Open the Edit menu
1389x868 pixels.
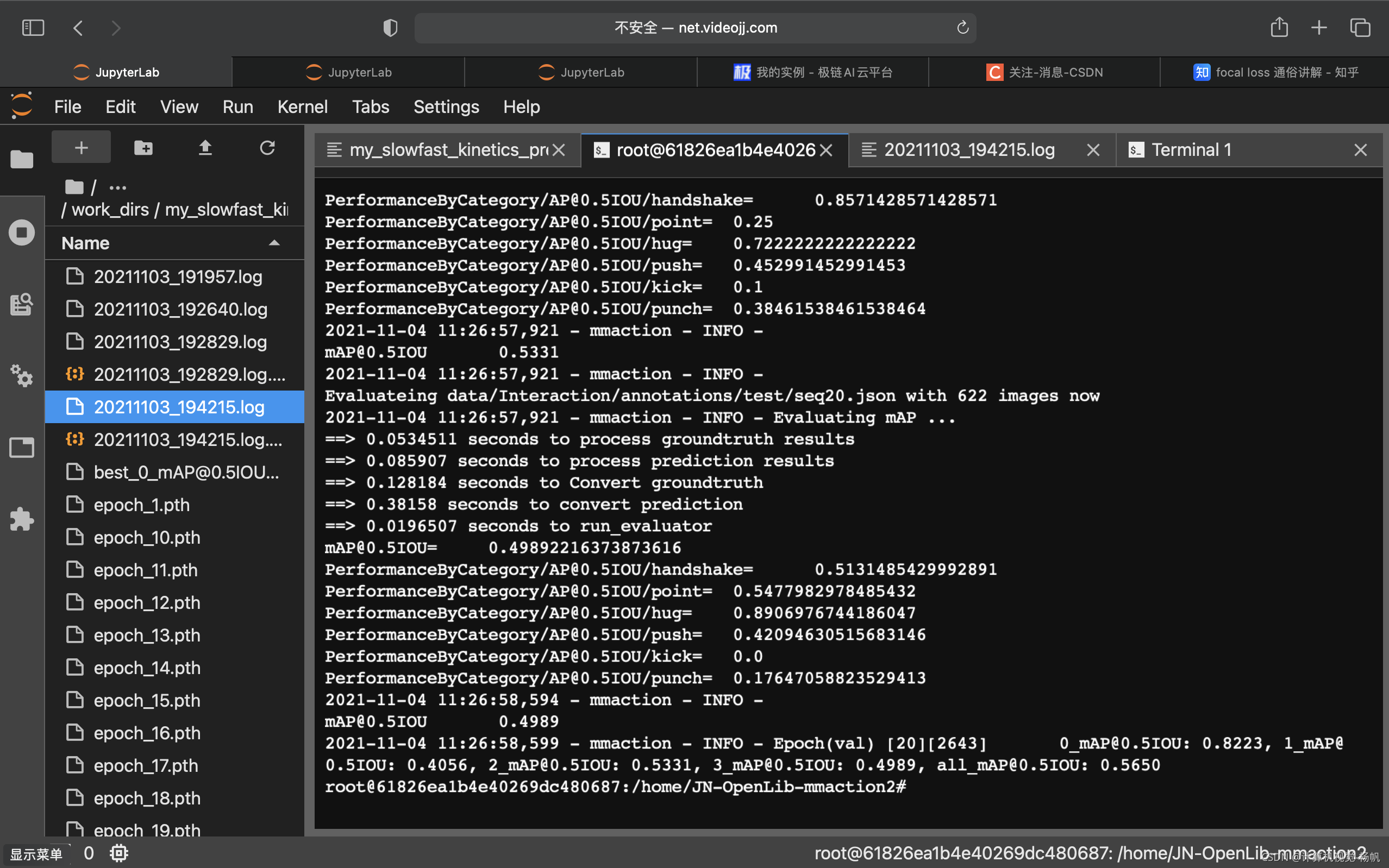[120, 107]
